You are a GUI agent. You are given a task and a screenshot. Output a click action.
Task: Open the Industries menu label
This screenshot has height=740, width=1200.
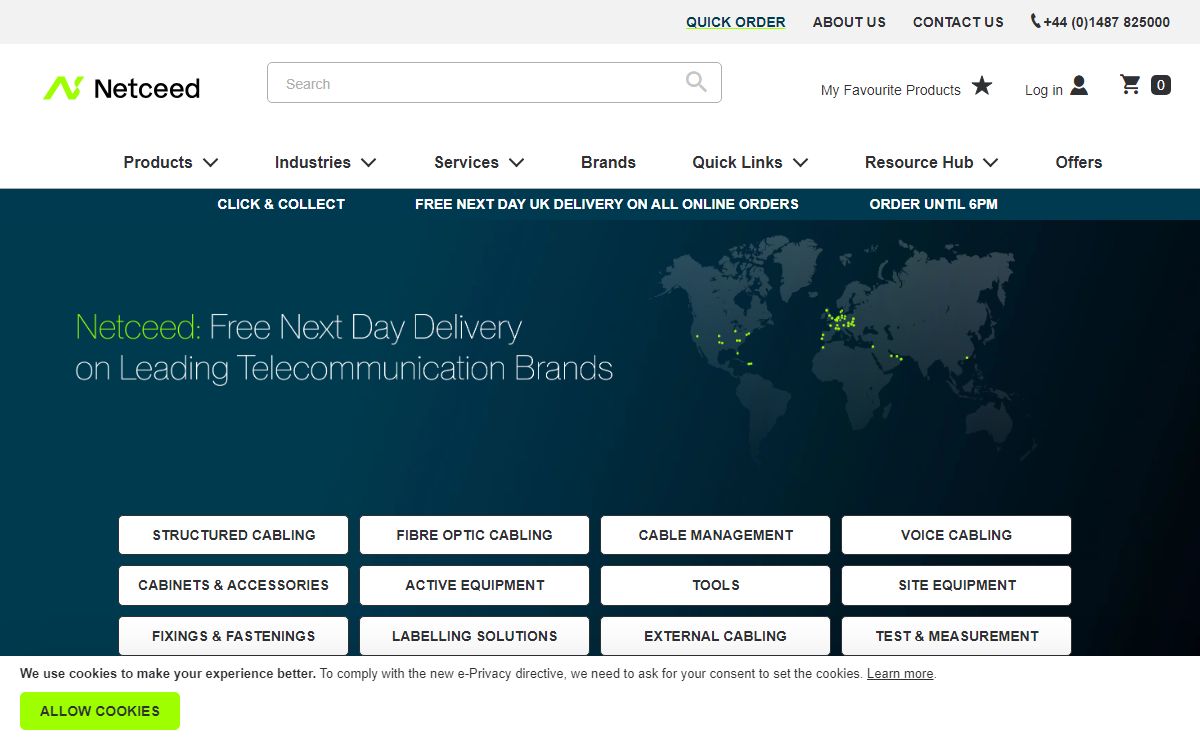pyautogui.click(x=313, y=162)
